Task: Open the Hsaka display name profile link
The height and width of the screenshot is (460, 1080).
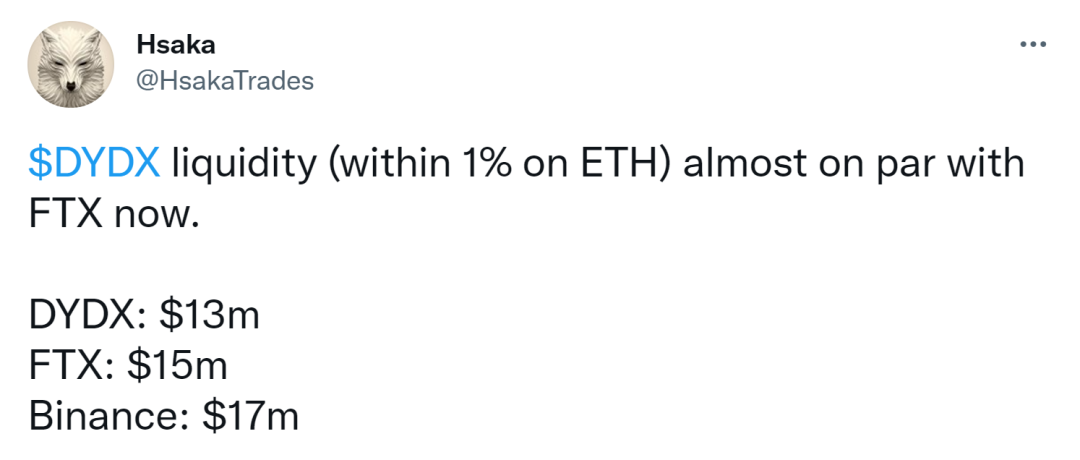Action: (176, 45)
